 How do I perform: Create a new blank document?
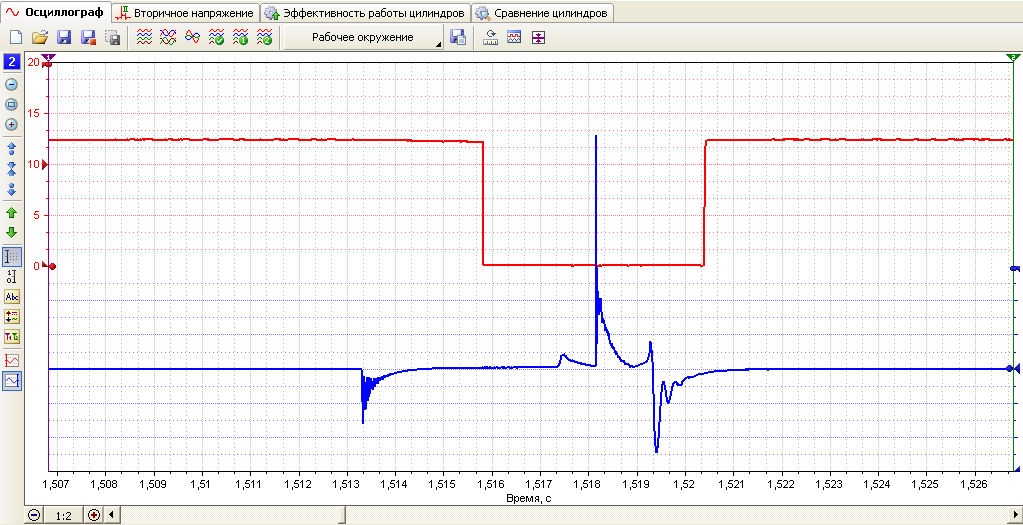pos(16,37)
